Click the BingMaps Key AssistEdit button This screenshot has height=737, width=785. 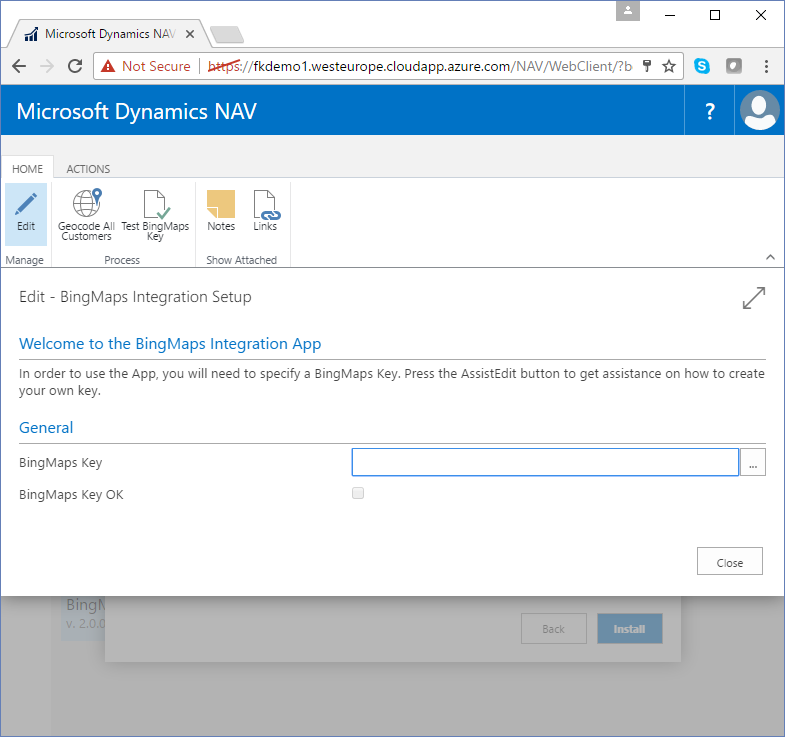[x=753, y=462]
